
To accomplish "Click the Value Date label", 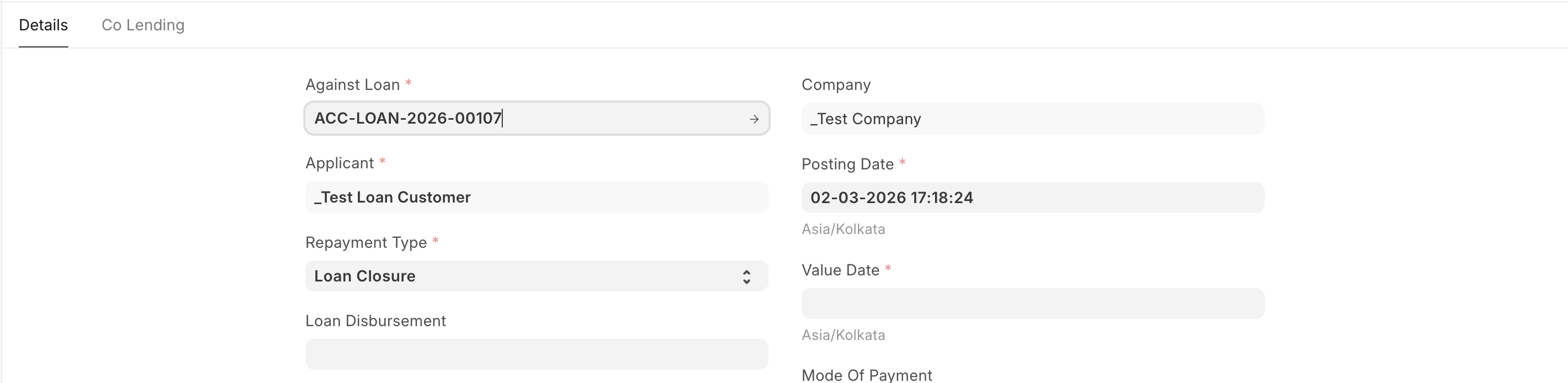I will pyautogui.click(x=840, y=270).
